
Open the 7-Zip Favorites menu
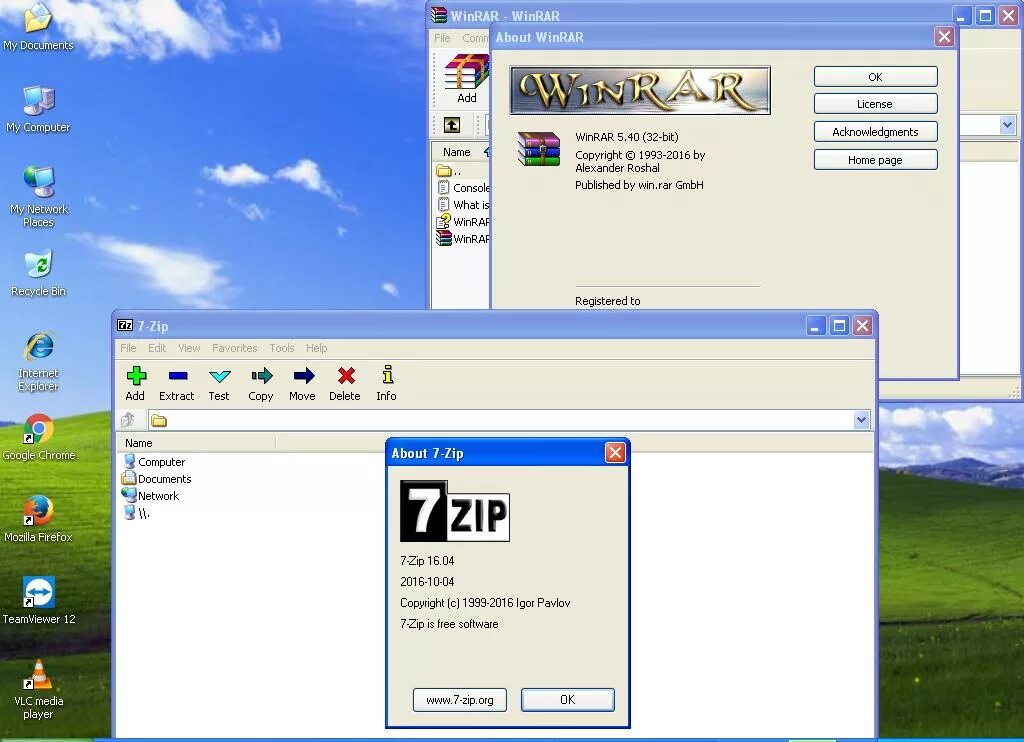(x=234, y=348)
